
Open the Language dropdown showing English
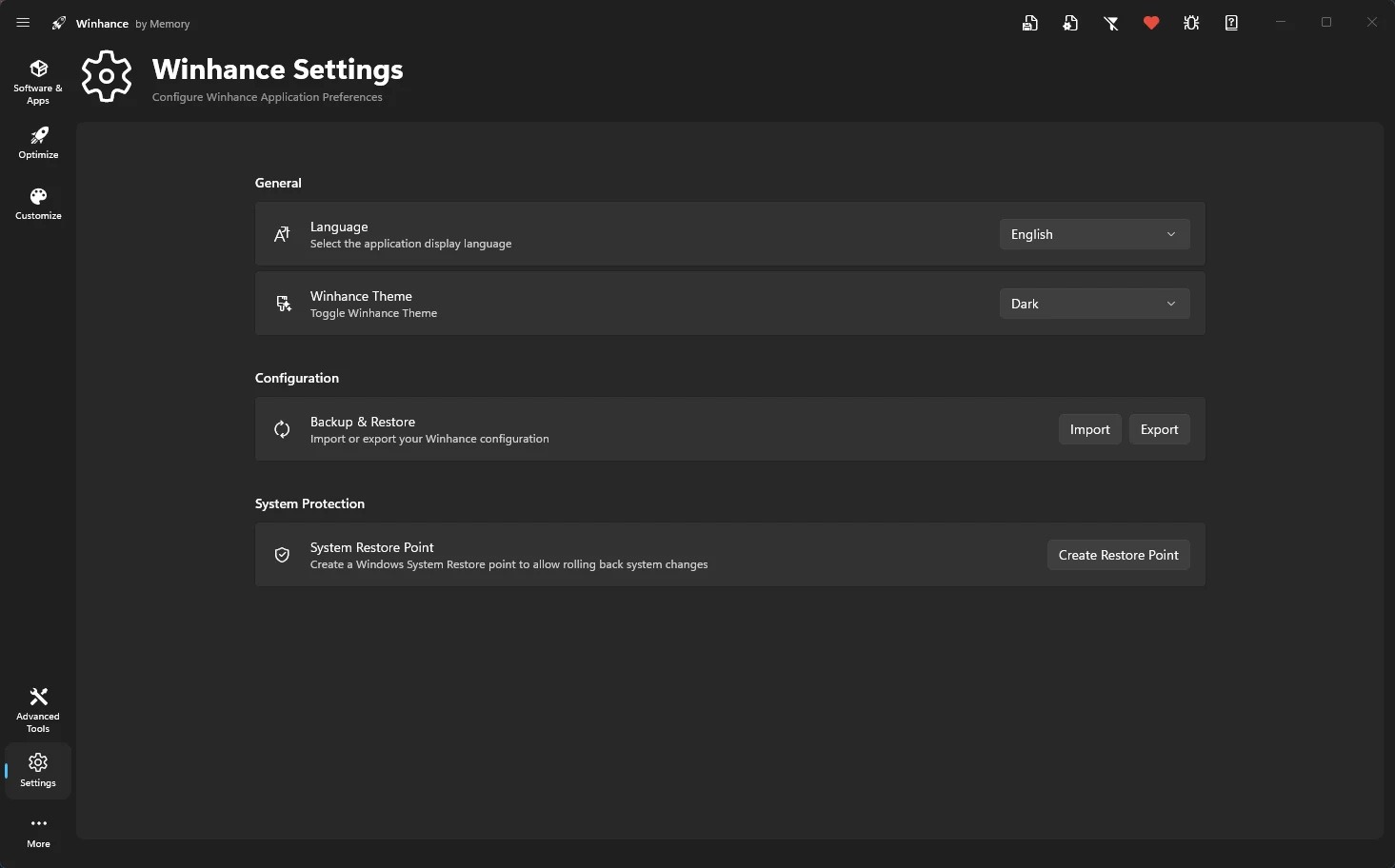[1095, 234]
